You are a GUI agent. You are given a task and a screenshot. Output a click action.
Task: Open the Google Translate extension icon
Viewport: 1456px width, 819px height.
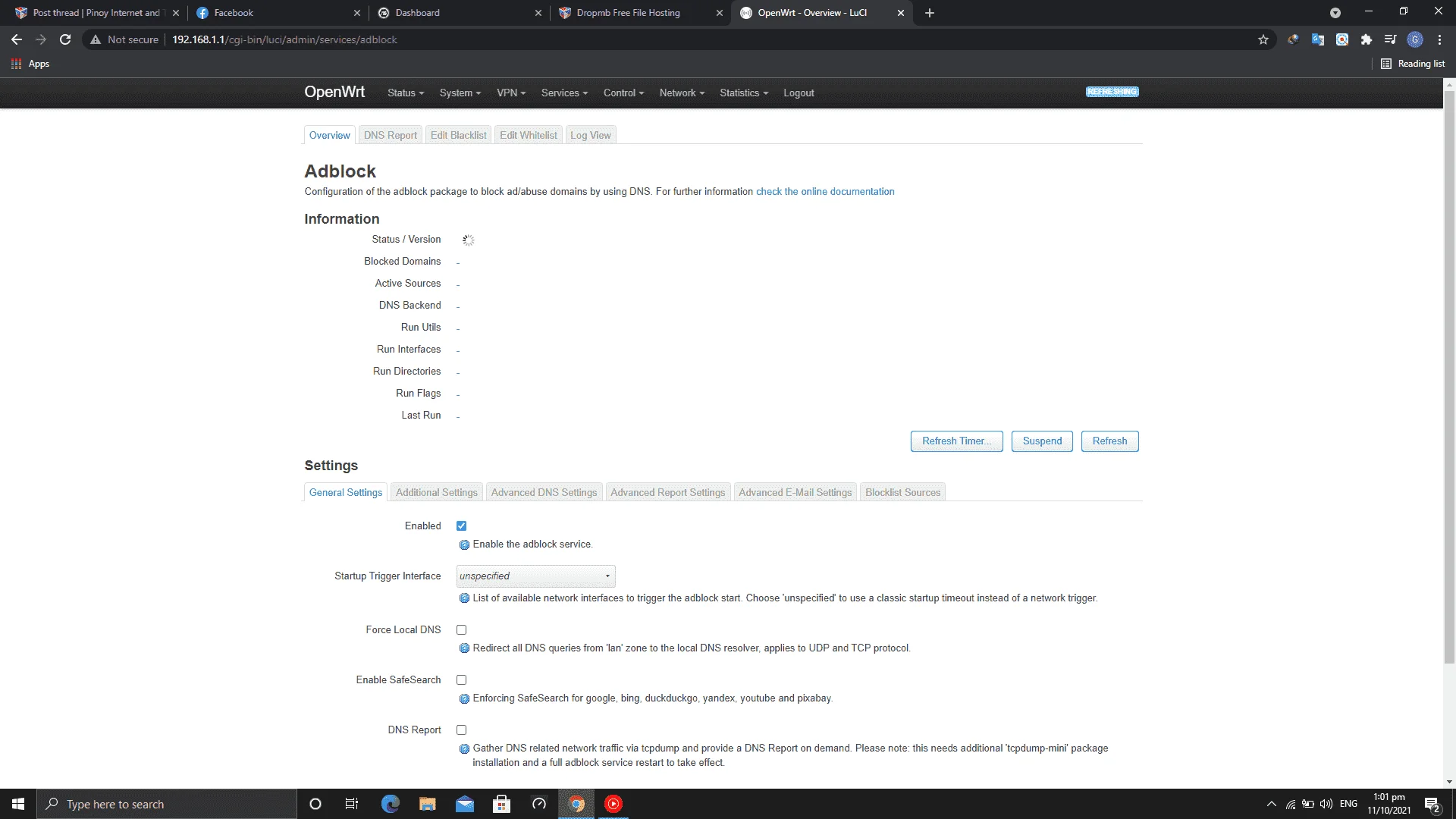(1318, 39)
